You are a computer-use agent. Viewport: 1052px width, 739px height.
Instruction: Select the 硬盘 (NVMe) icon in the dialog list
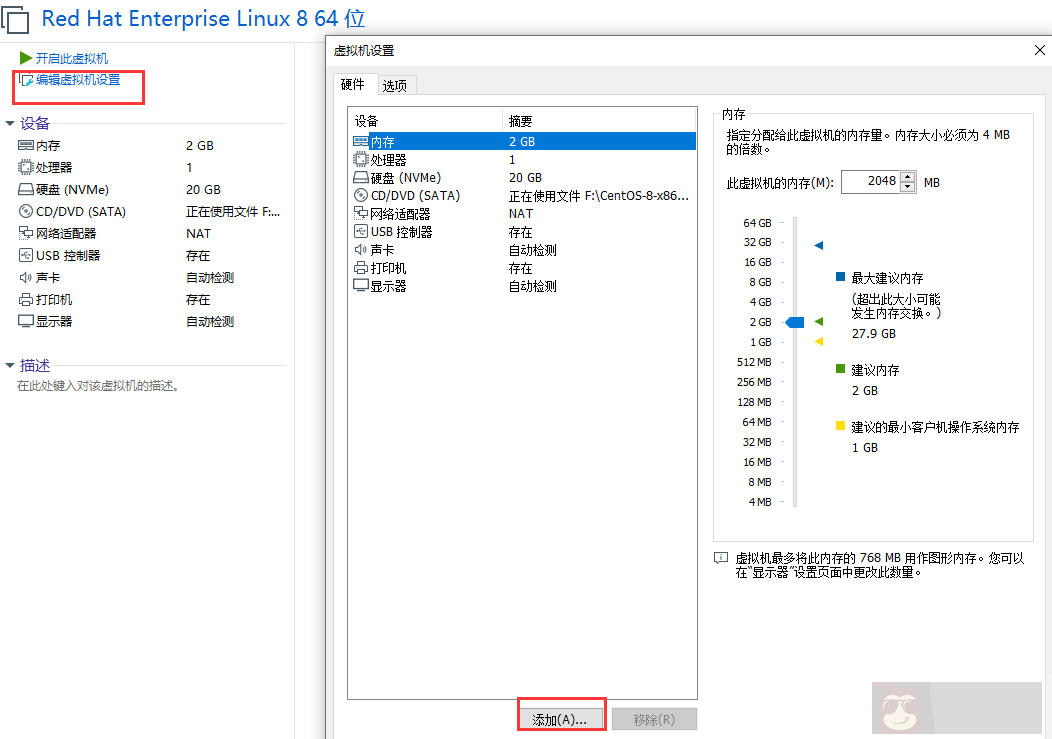point(361,178)
